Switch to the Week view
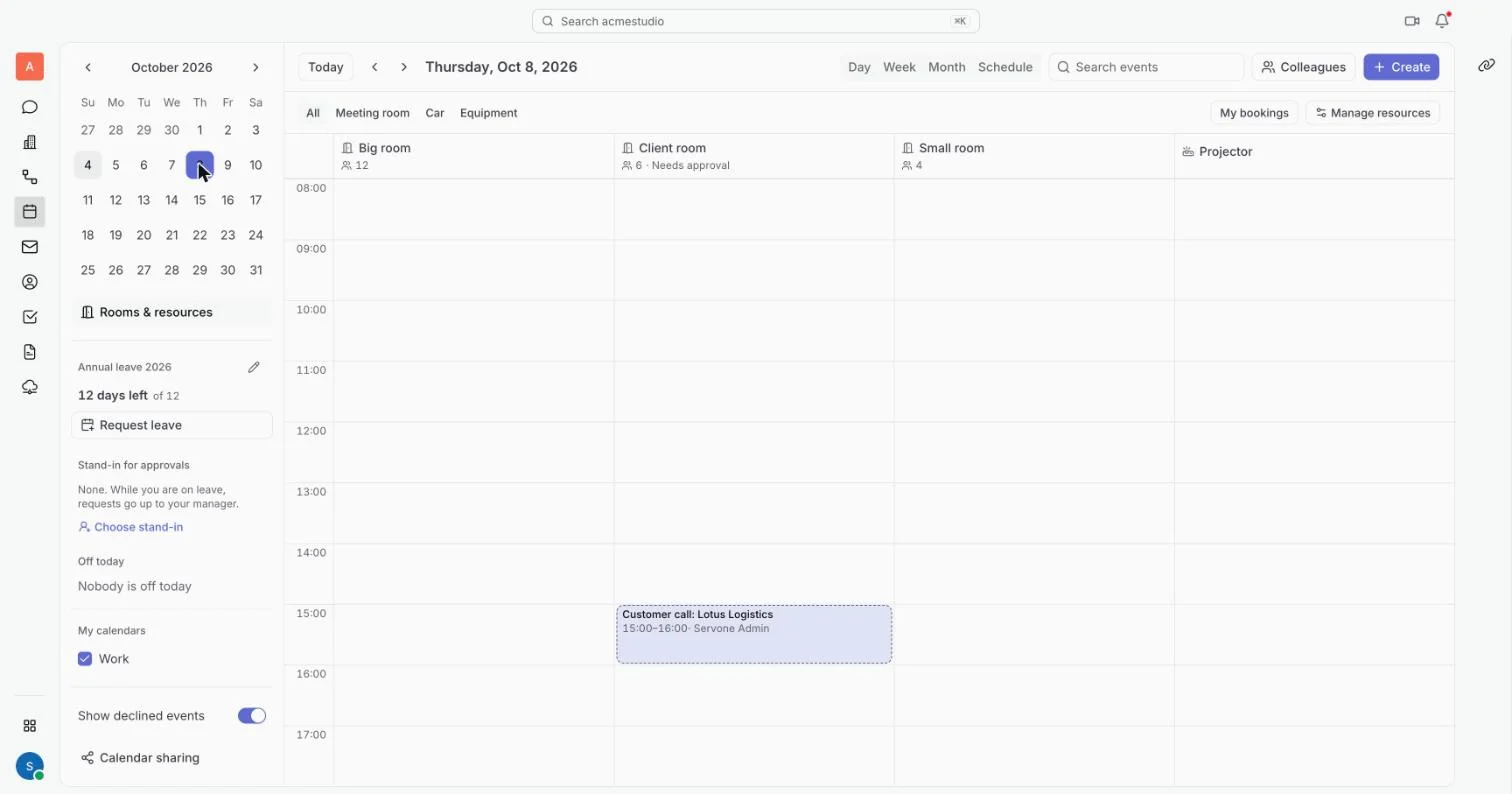 899,67
